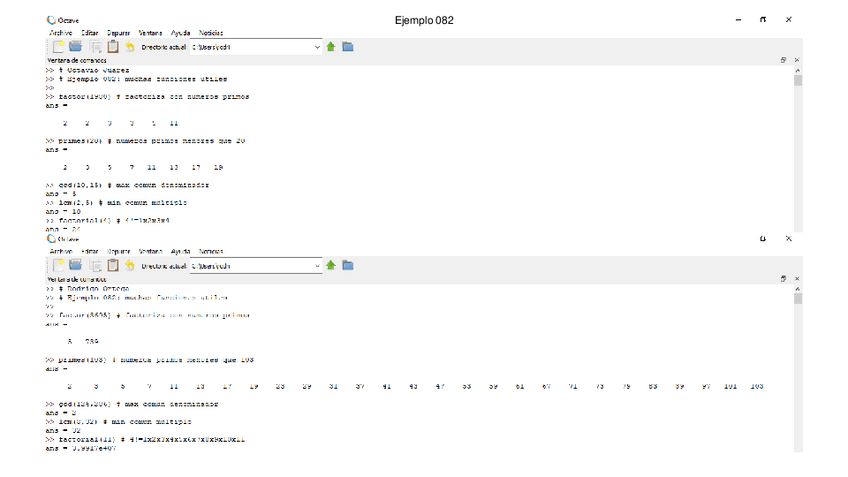Browse directories folder icon in lower window
Viewport: 848px width, 477px height.
(348, 265)
